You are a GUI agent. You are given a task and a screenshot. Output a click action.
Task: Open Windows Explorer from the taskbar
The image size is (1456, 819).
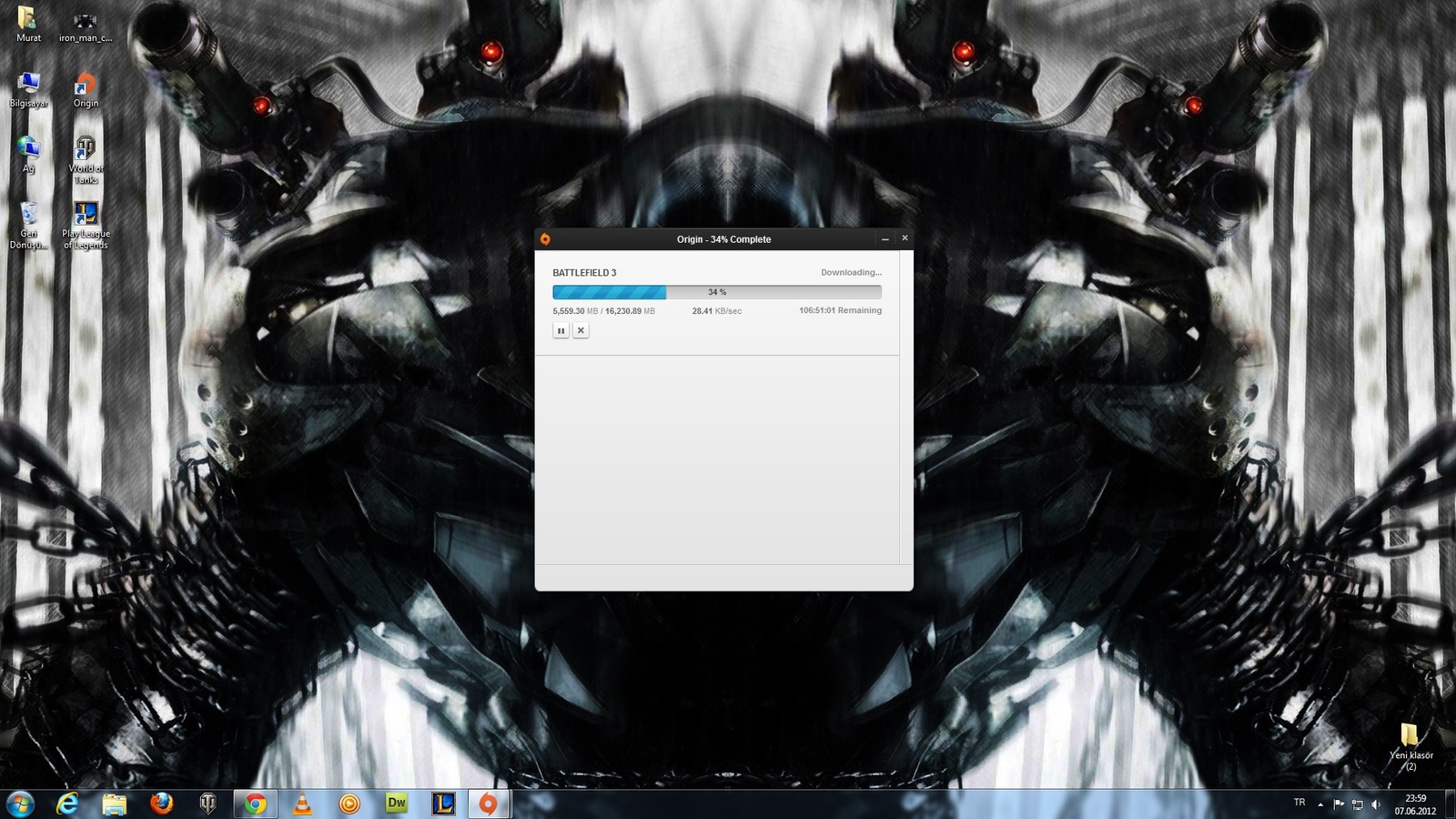tap(115, 804)
